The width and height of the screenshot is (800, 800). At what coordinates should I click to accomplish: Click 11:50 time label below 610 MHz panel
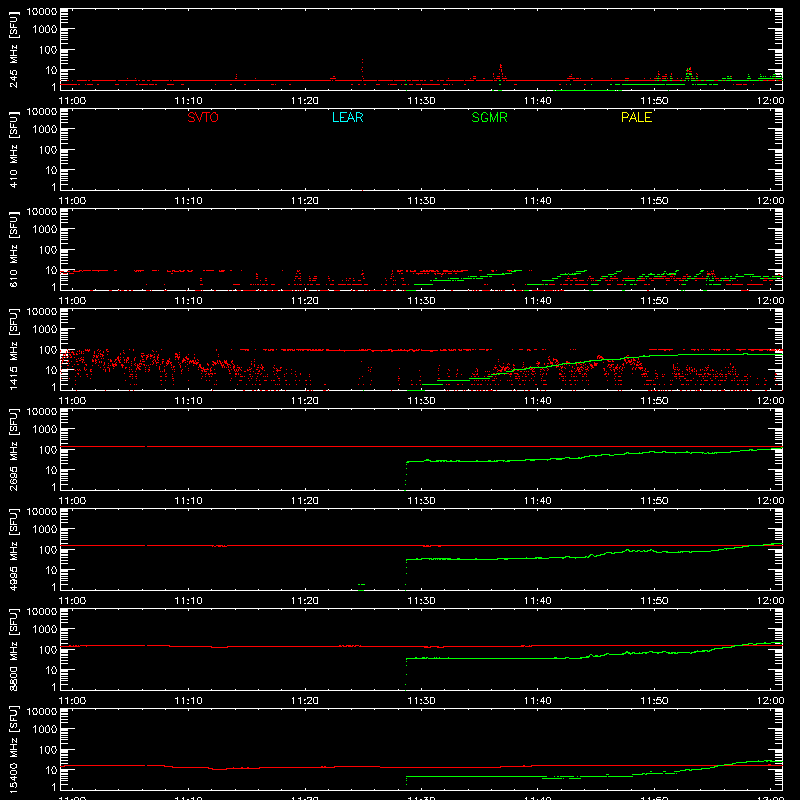tap(654, 301)
